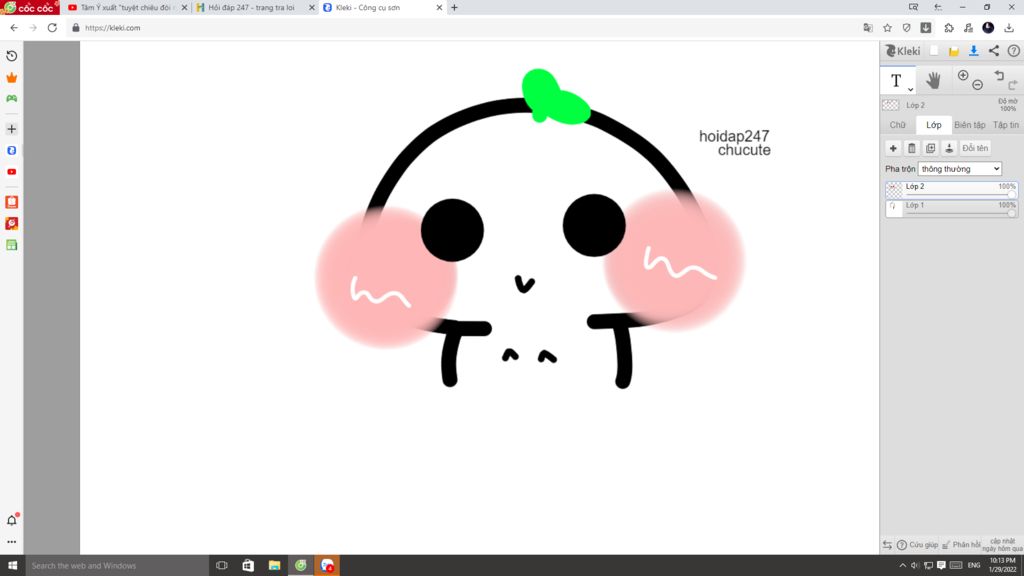Close the Kleki browser tab

[439, 8]
